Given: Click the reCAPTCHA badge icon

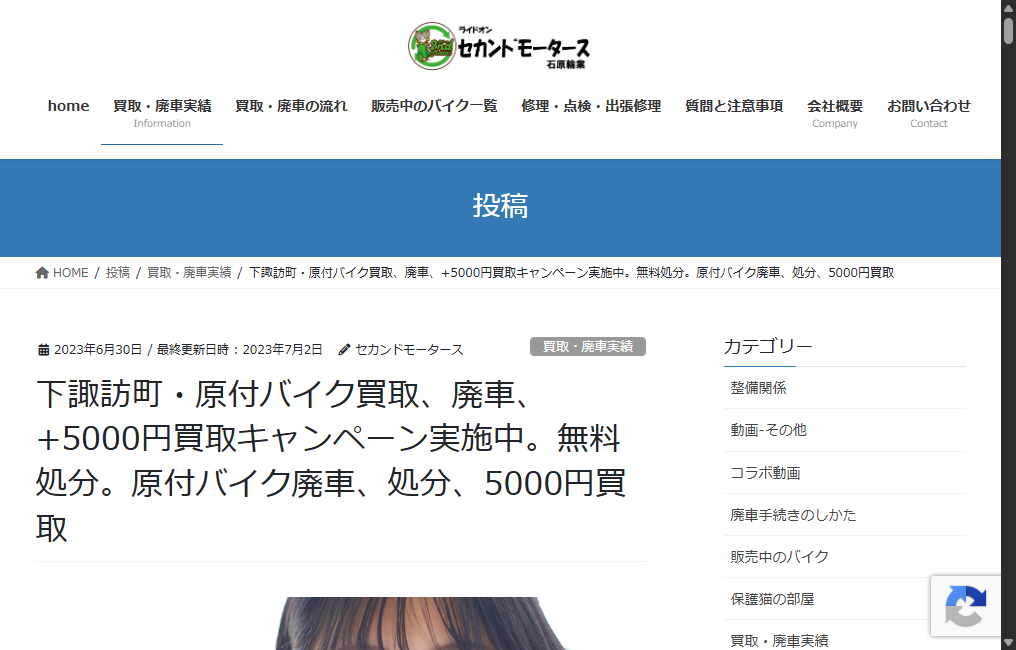Looking at the screenshot, I should click(965, 606).
